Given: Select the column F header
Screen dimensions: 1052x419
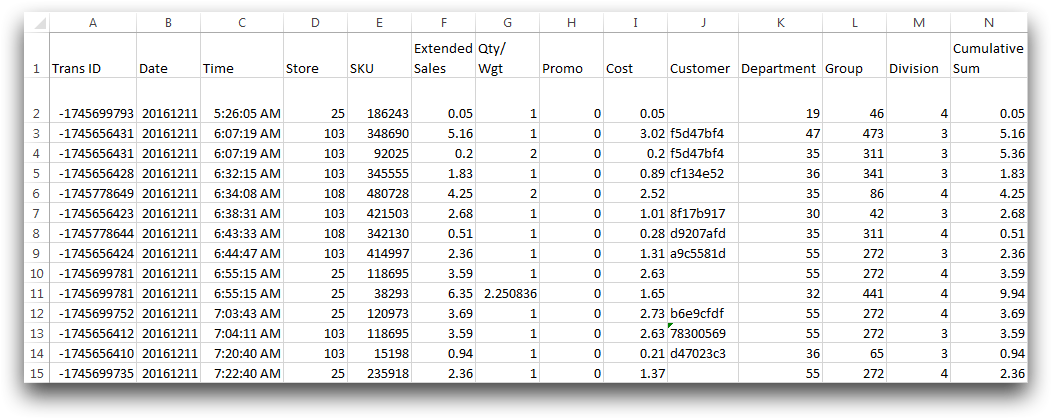Looking at the screenshot, I should tap(443, 23).
